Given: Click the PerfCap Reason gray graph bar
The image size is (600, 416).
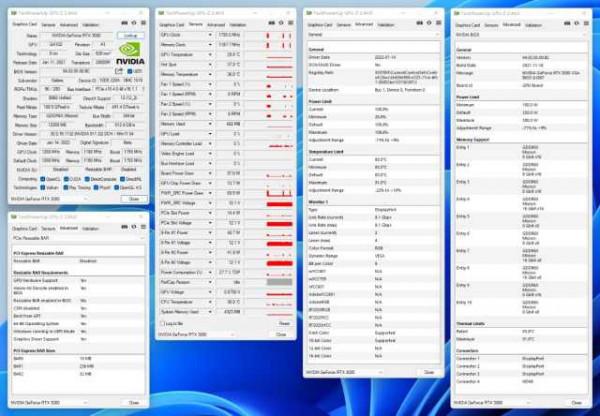Looking at the screenshot, I should (279, 282).
